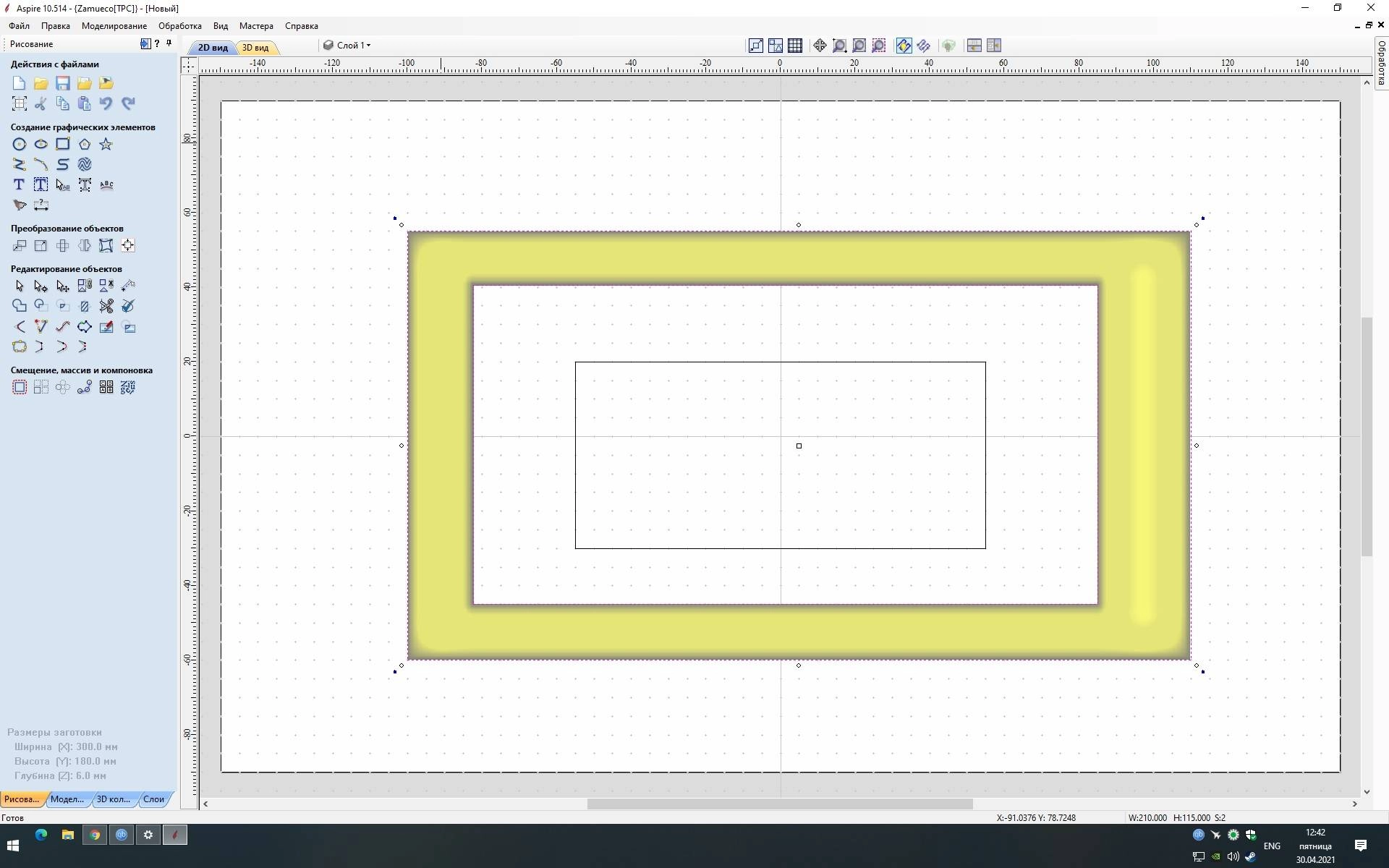The image size is (1389, 868).
Task: Select the Draw Circle tool
Action: pyautogui.click(x=19, y=144)
